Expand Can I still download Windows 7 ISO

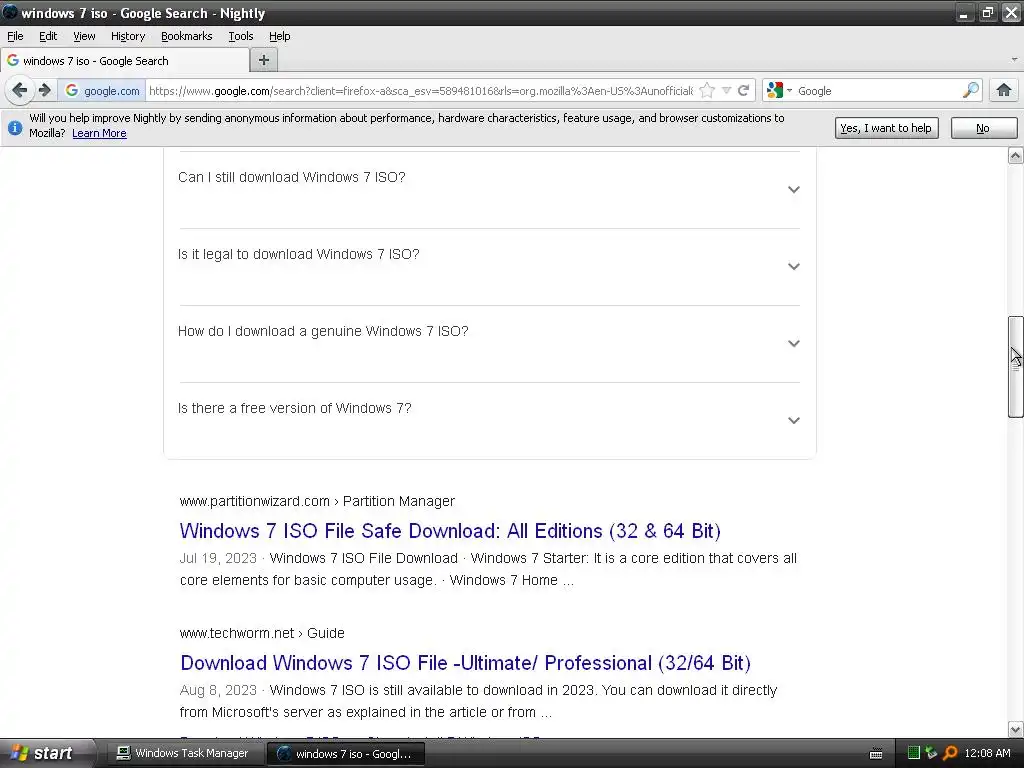coord(489,189)
